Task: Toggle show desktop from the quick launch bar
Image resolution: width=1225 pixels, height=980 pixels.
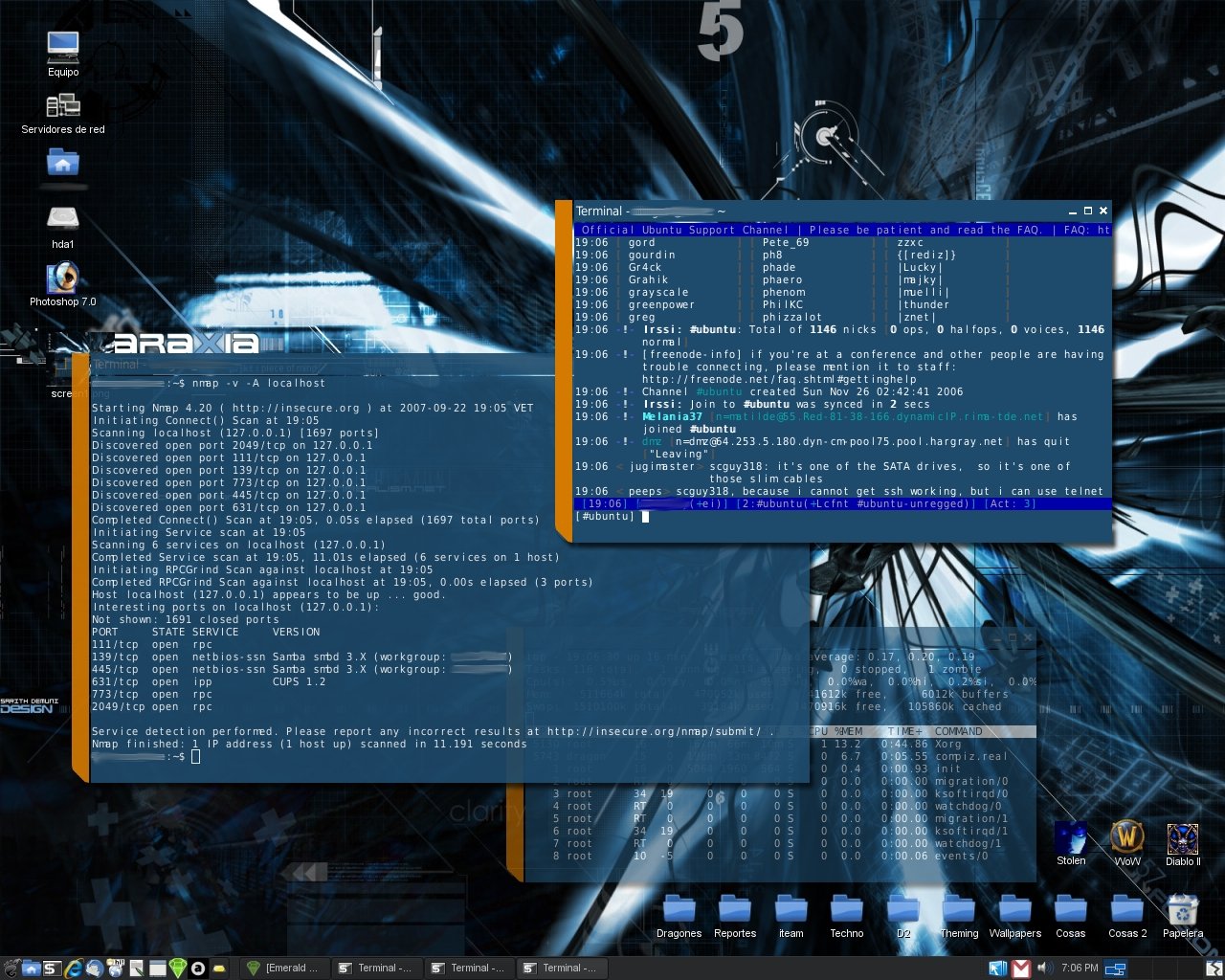Action: pos(158,968)
